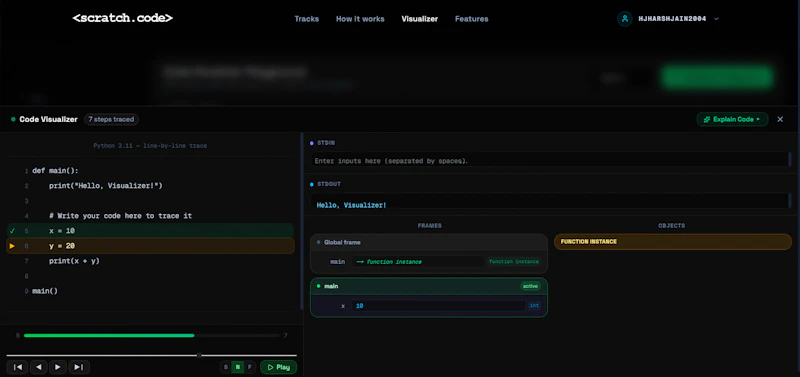Click the active badge on main frame
The image size is (800, 377).
[530, 286]
